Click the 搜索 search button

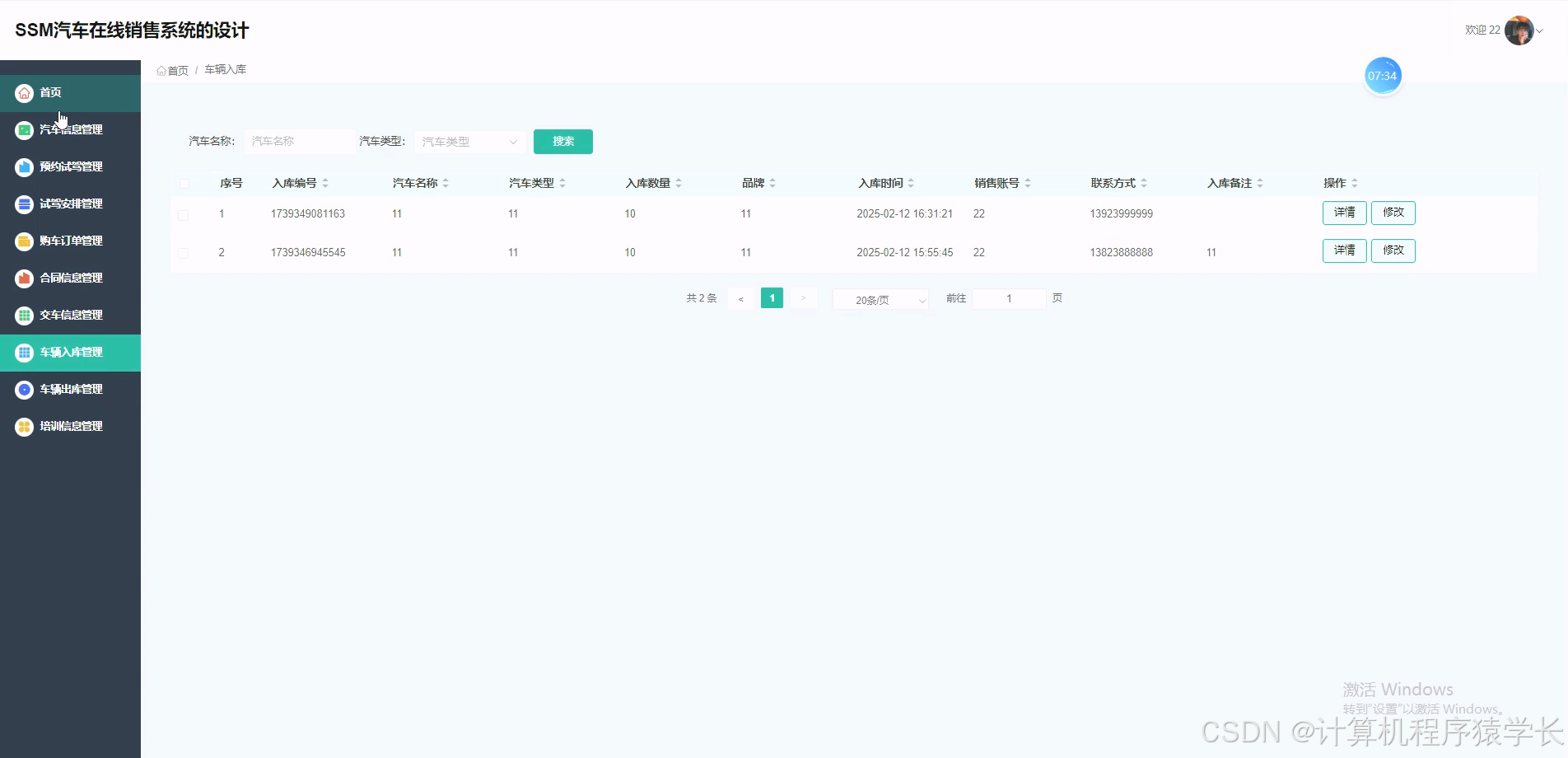coord(563,142)
